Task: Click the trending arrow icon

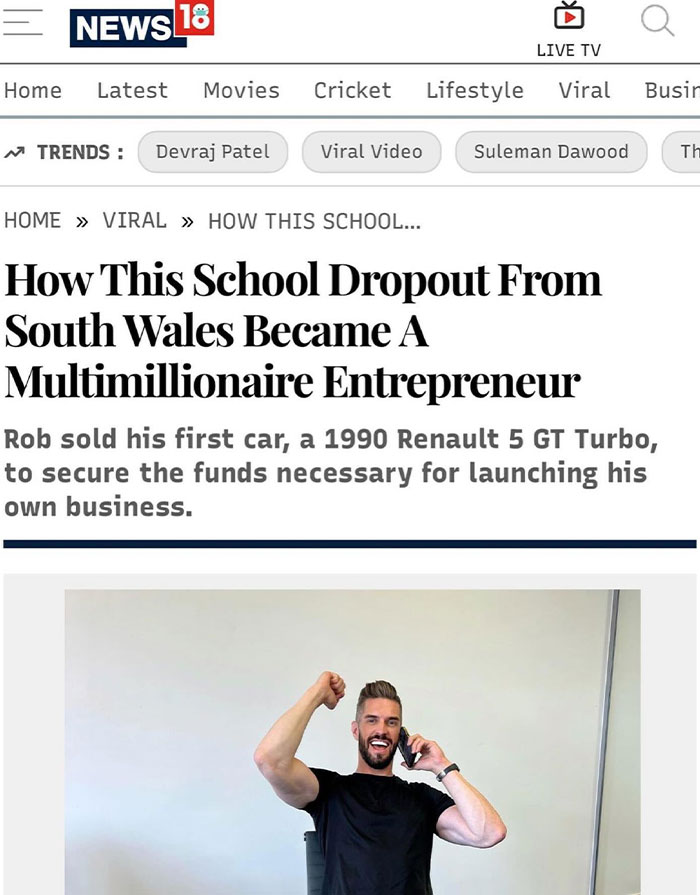Action: point(16,152)
